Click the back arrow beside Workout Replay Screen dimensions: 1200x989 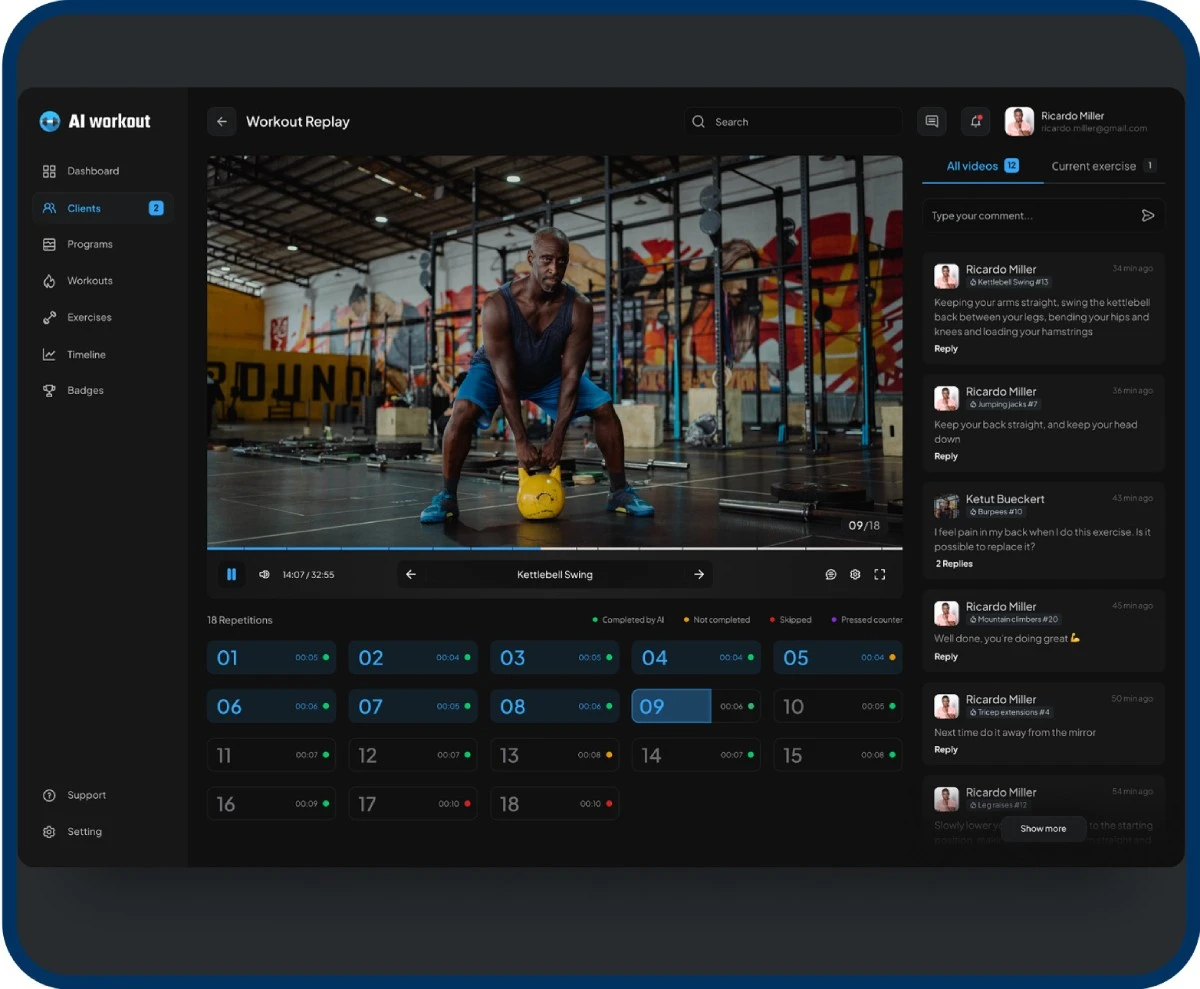(x=221, y=122)
